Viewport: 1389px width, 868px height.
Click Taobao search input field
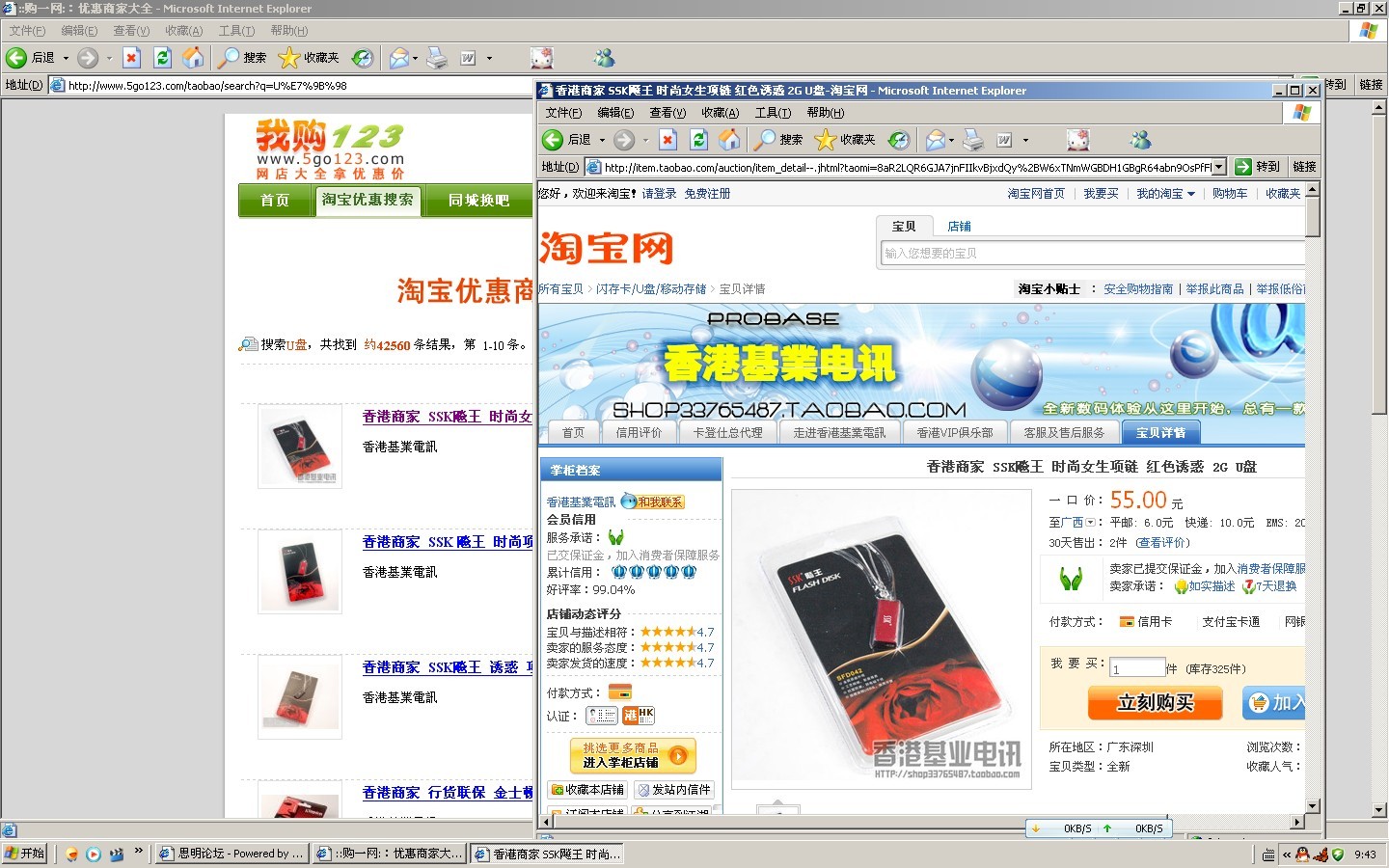coord(1092,254)
